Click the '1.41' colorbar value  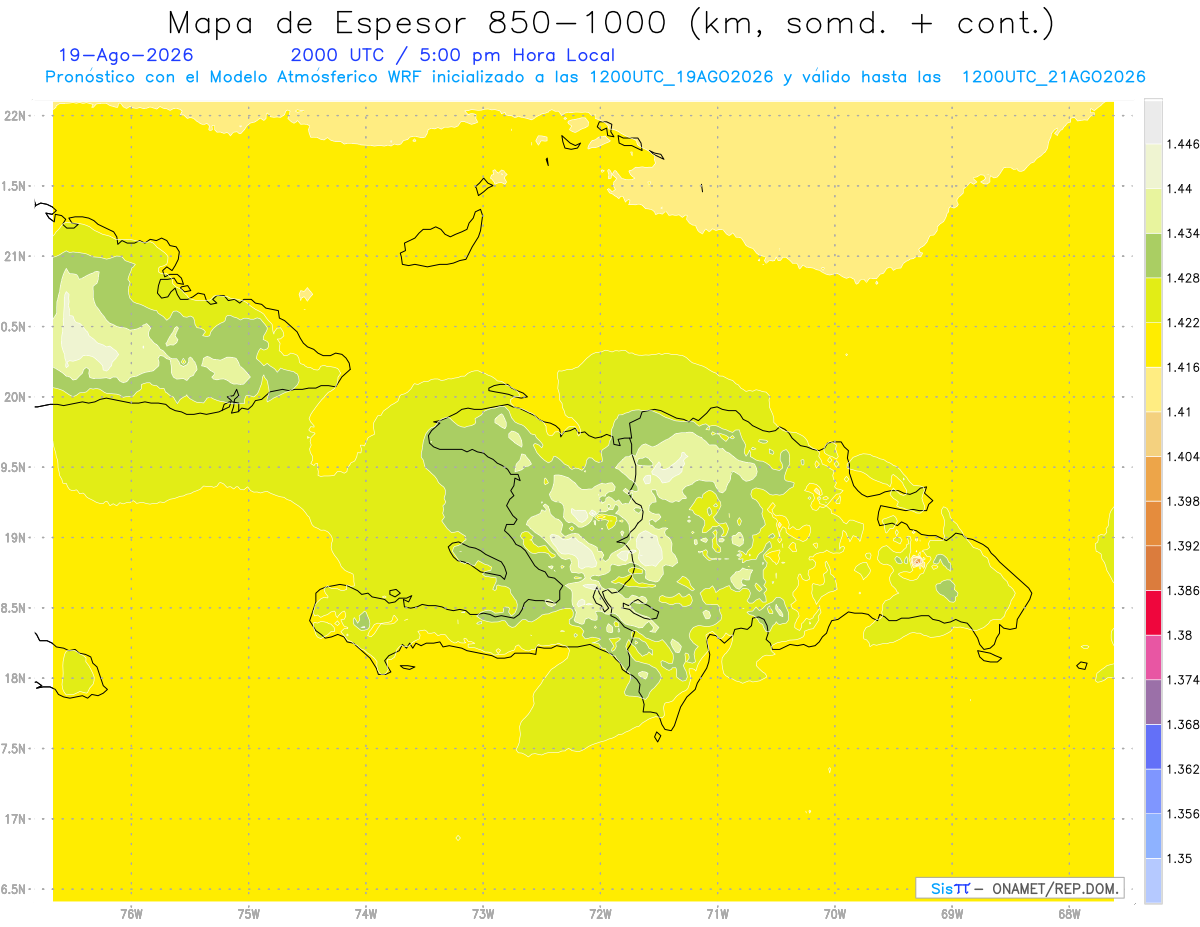(1179, 411)
